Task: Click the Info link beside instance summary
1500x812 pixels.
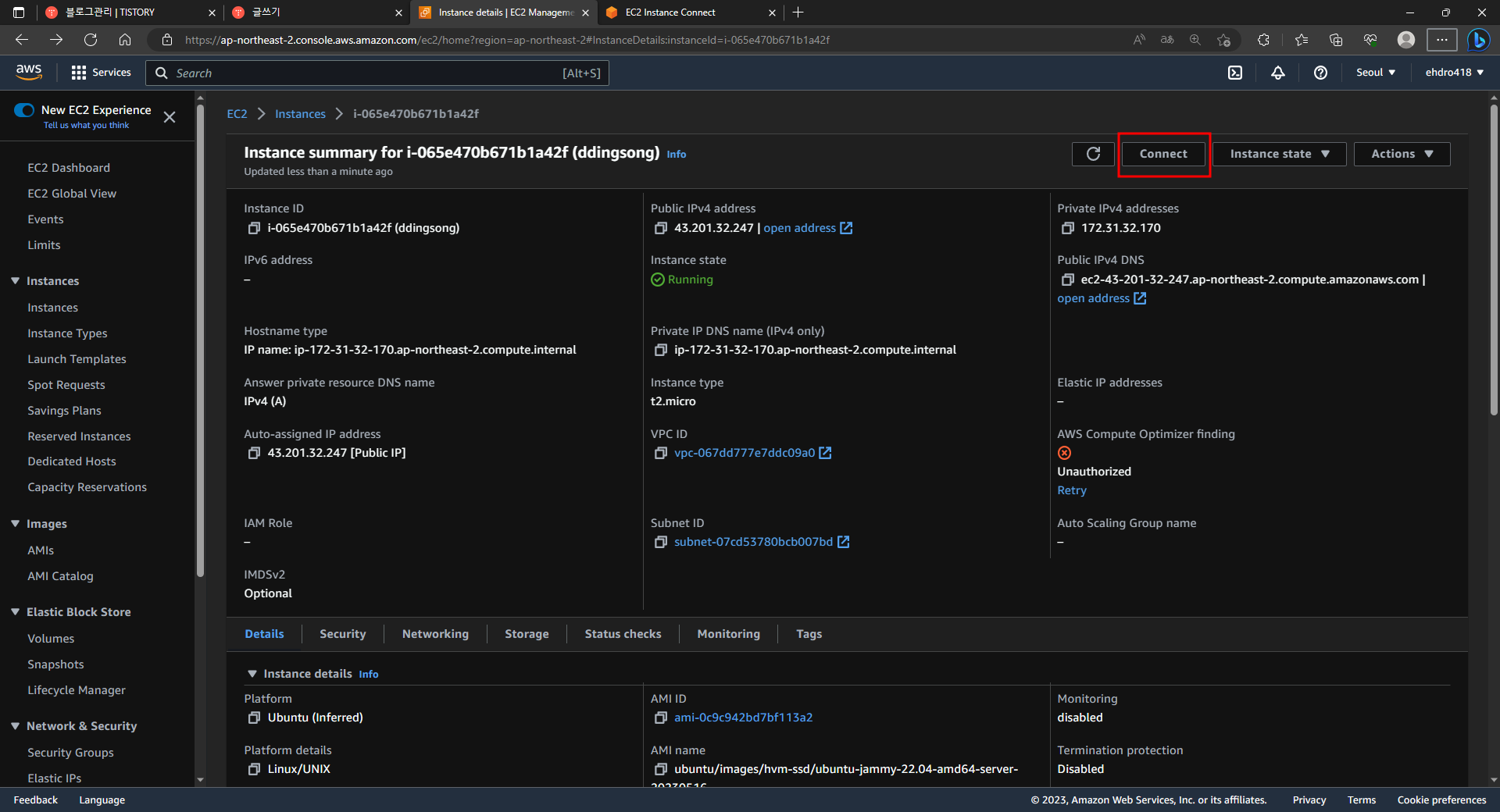Action: pyautogui.click(x=676, y=155)
